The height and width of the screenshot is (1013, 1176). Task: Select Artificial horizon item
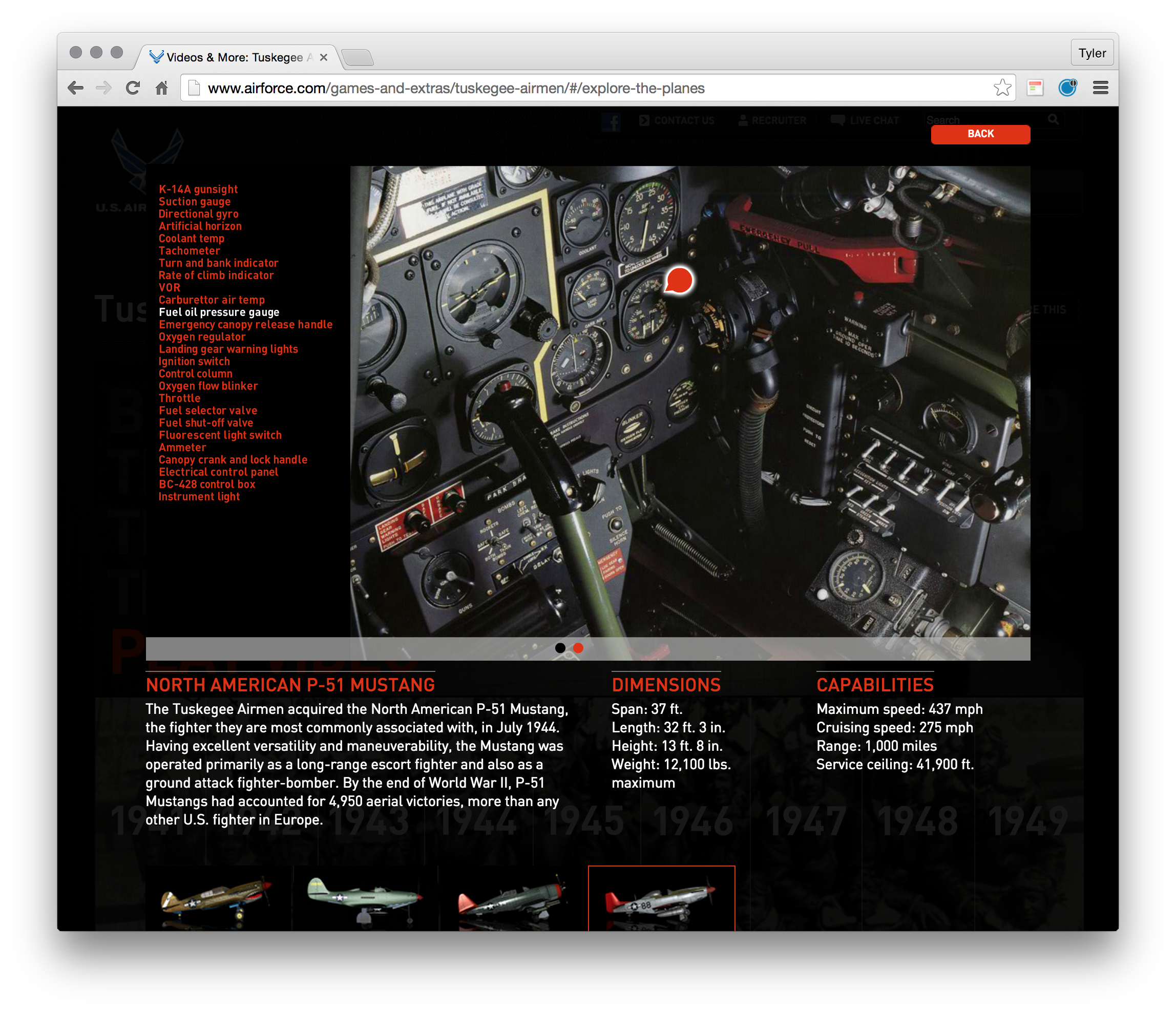[200, 226]
